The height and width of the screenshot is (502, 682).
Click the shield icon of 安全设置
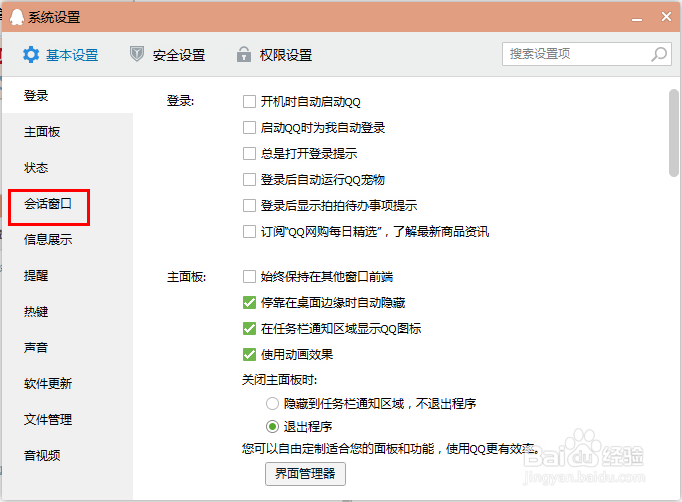pyautogui.click(x=137, y=54)
